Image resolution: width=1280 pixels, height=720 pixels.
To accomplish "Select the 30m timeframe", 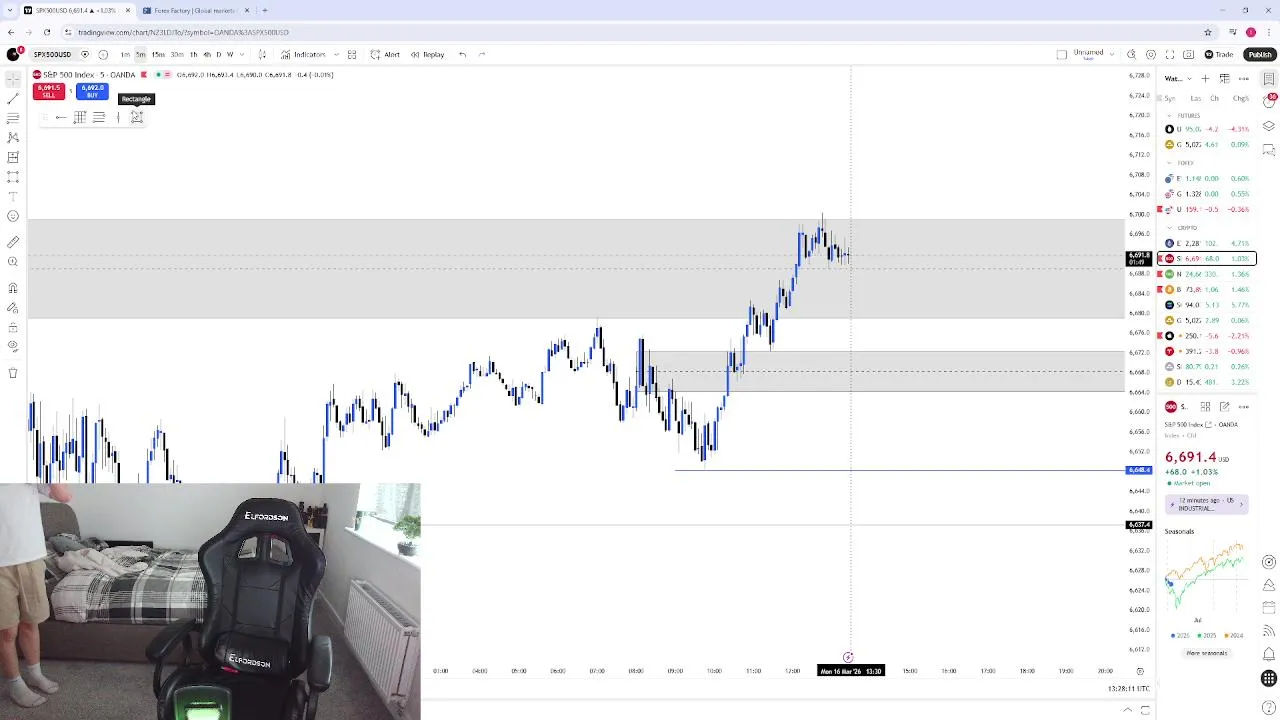I will (x=177, y=54).
